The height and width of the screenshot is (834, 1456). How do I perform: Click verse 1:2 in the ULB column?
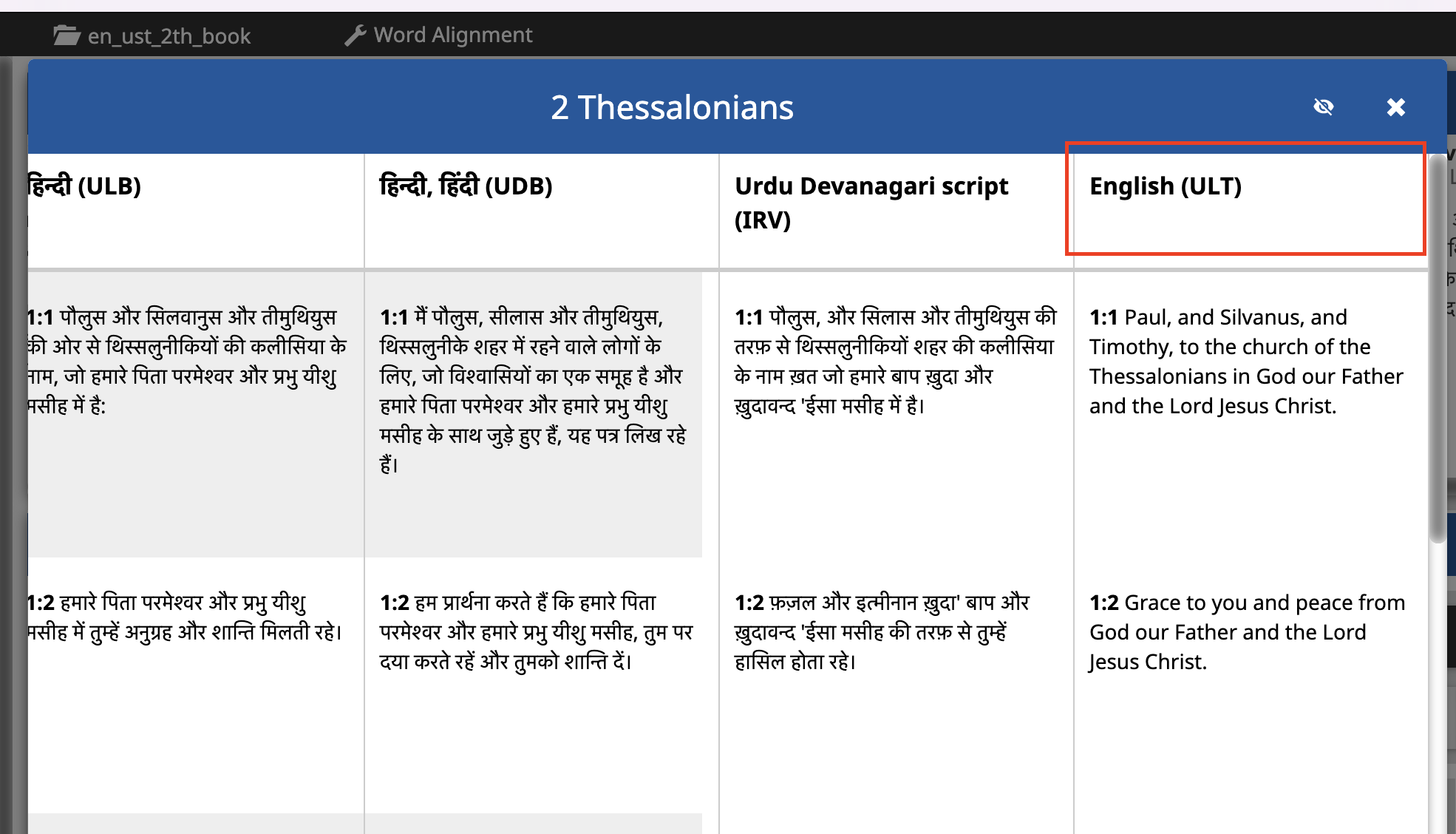185,617
